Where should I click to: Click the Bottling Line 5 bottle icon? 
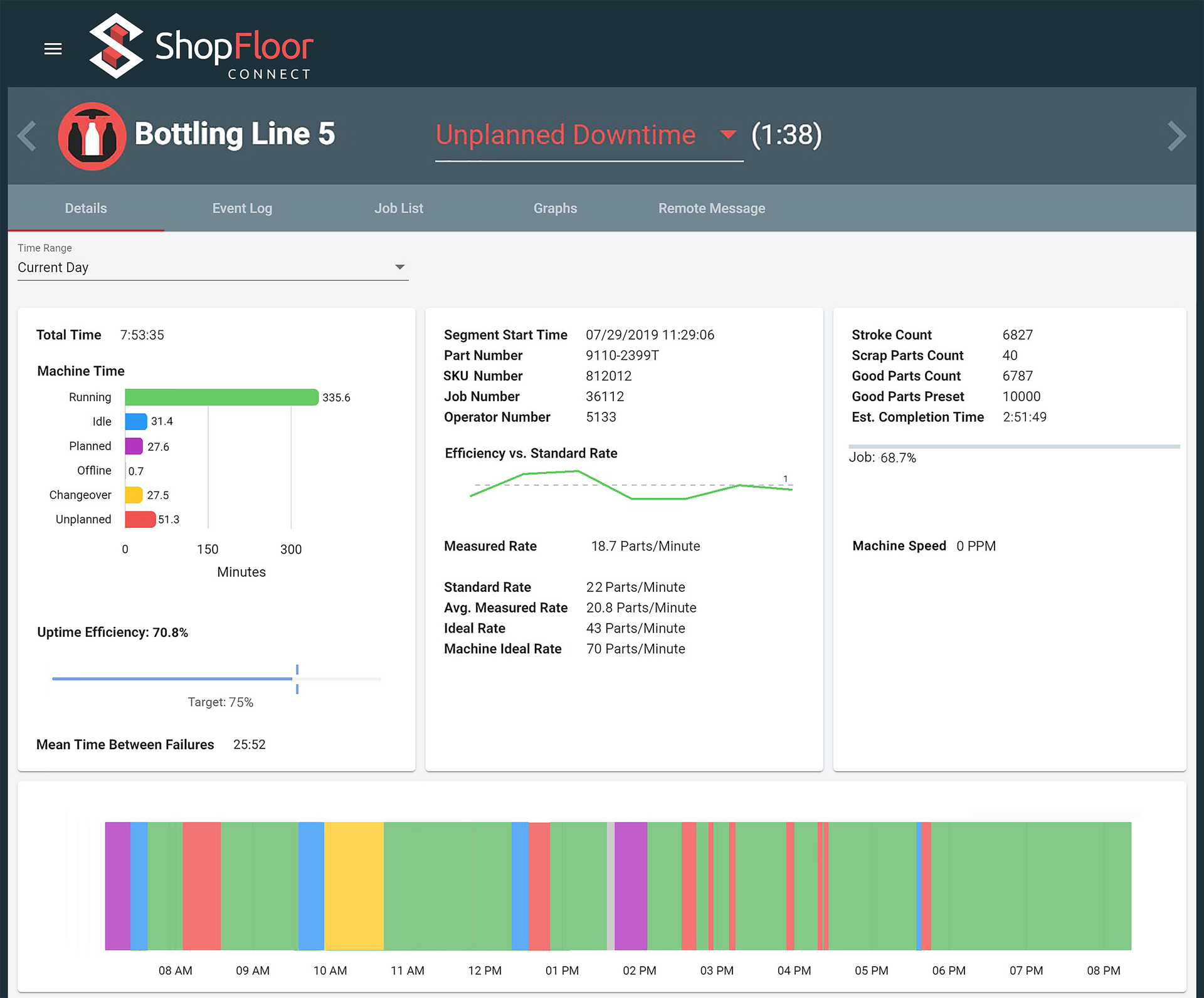(92, 136)
